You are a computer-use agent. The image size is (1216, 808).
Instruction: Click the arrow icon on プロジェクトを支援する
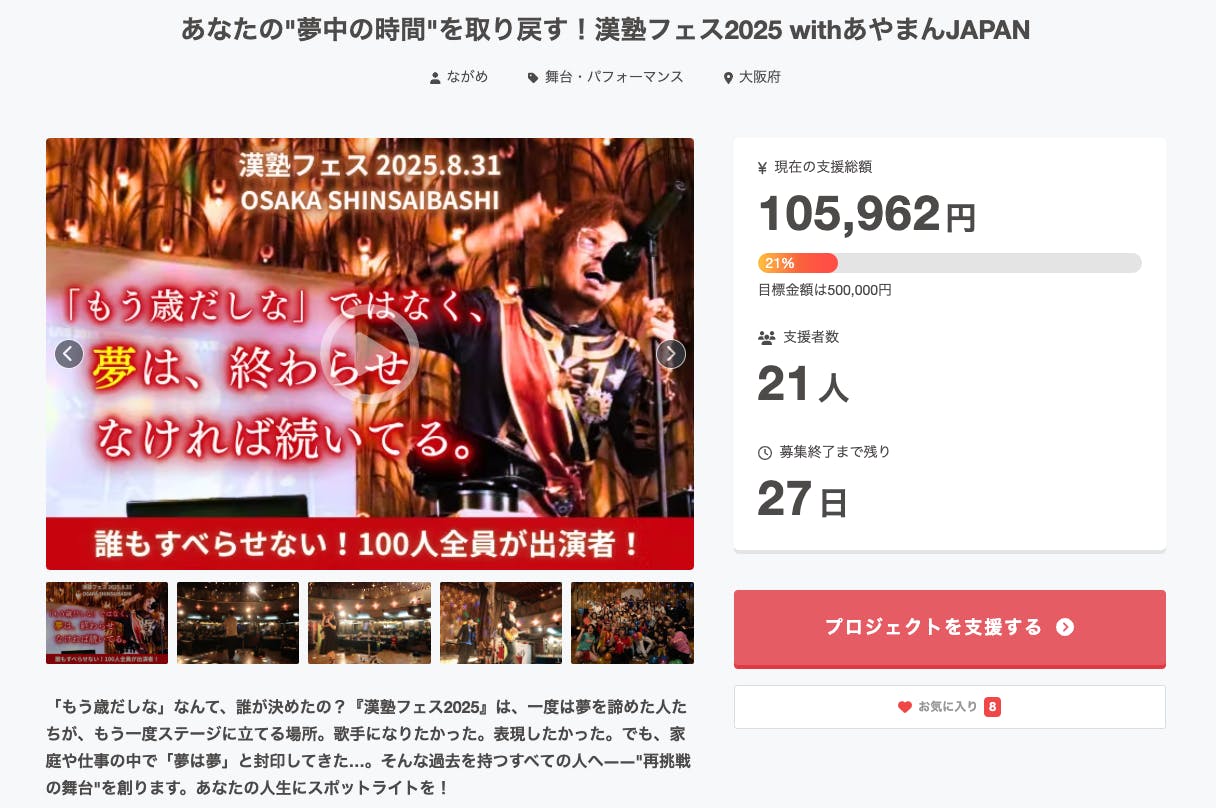(1065, 627)
